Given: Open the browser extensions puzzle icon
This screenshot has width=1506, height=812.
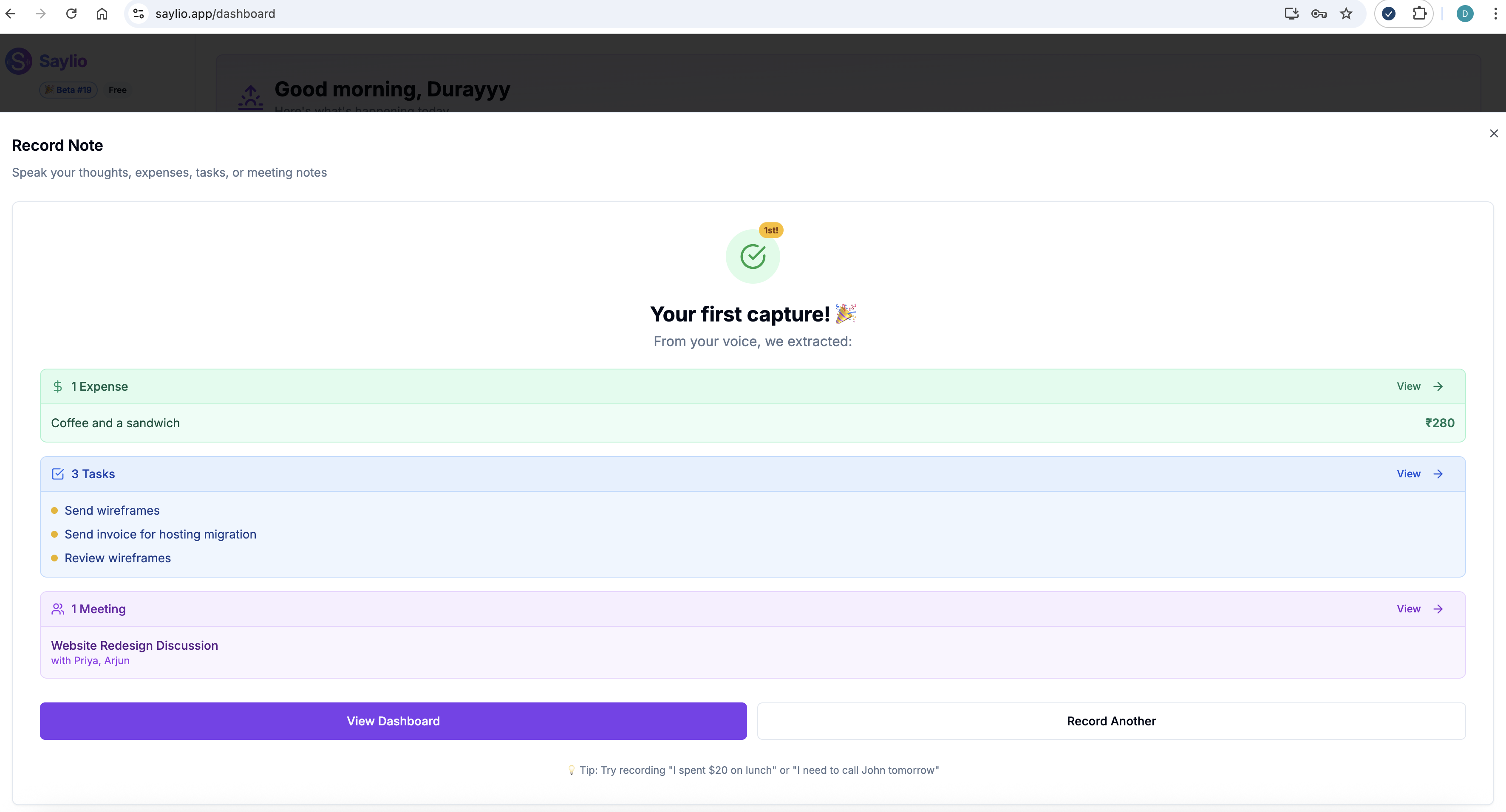Looking at the screenshot, I should pyautogui.click(x=1420, y=14).
